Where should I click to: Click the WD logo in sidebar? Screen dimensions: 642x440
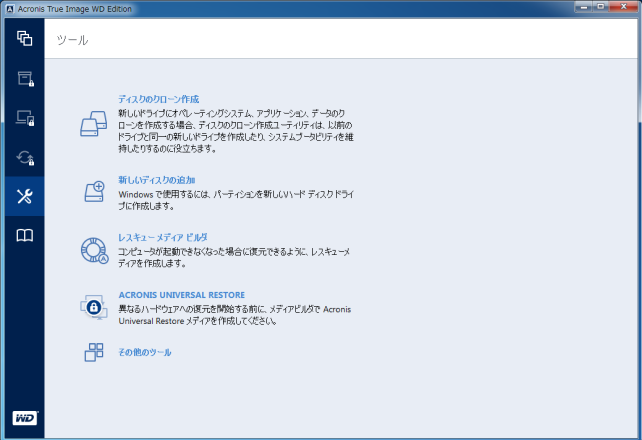[25, 418]
